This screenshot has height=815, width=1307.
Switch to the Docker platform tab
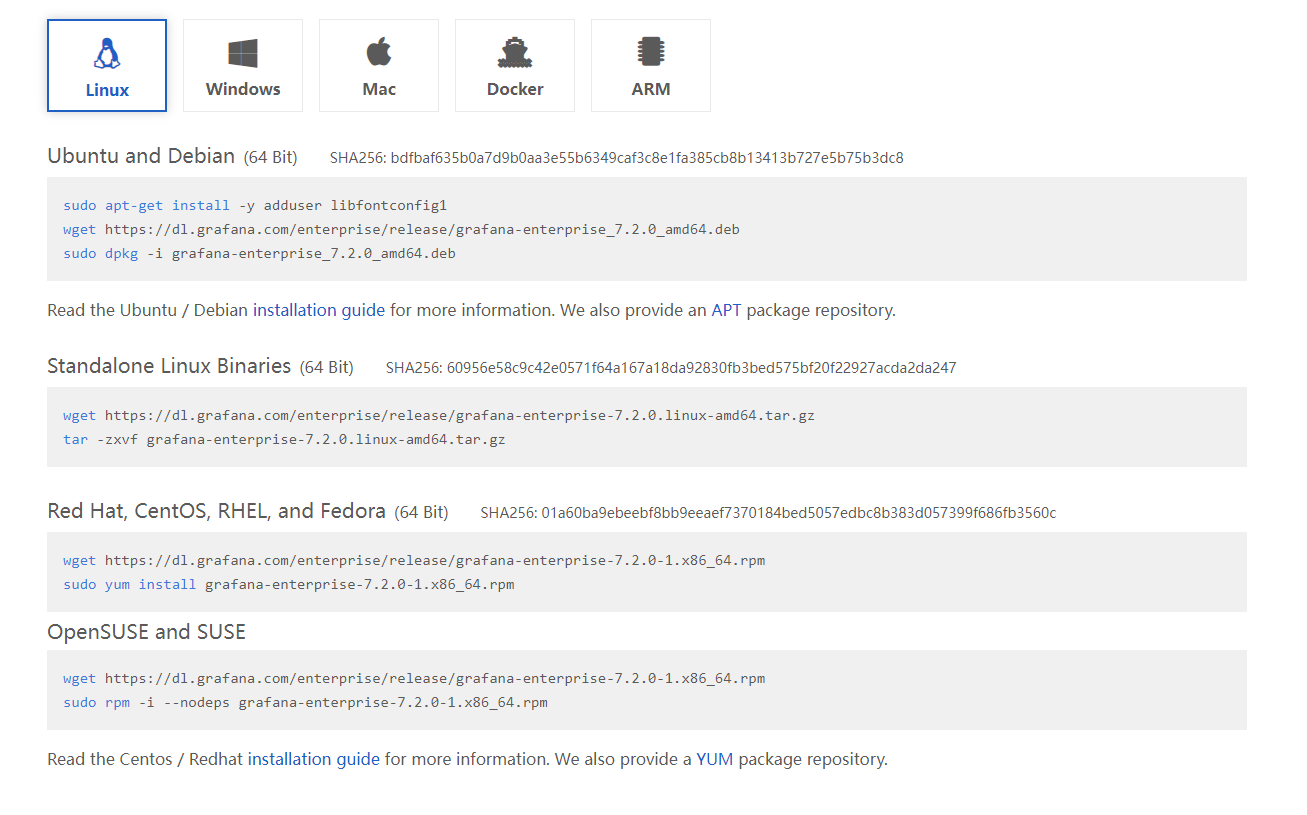point(515,65)
